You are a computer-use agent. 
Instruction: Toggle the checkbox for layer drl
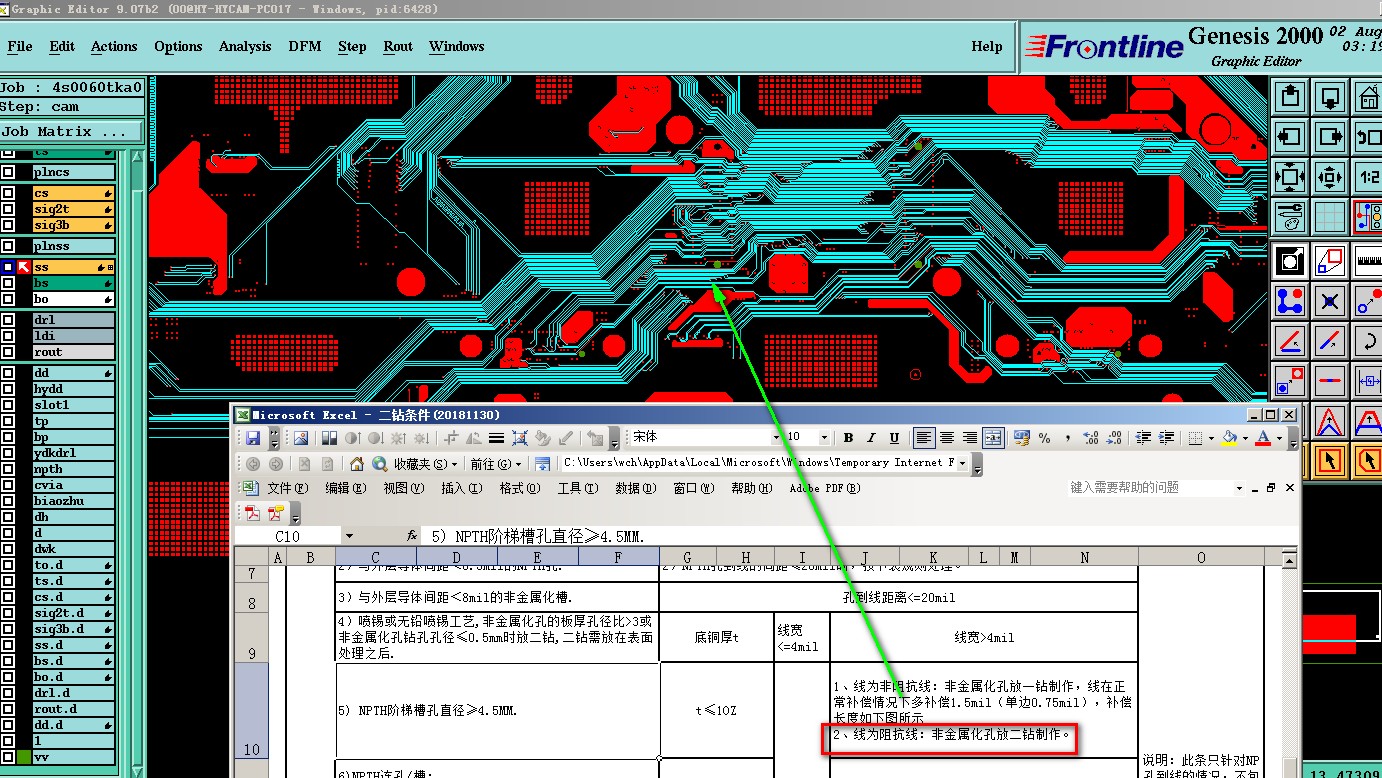click(8, 320)
